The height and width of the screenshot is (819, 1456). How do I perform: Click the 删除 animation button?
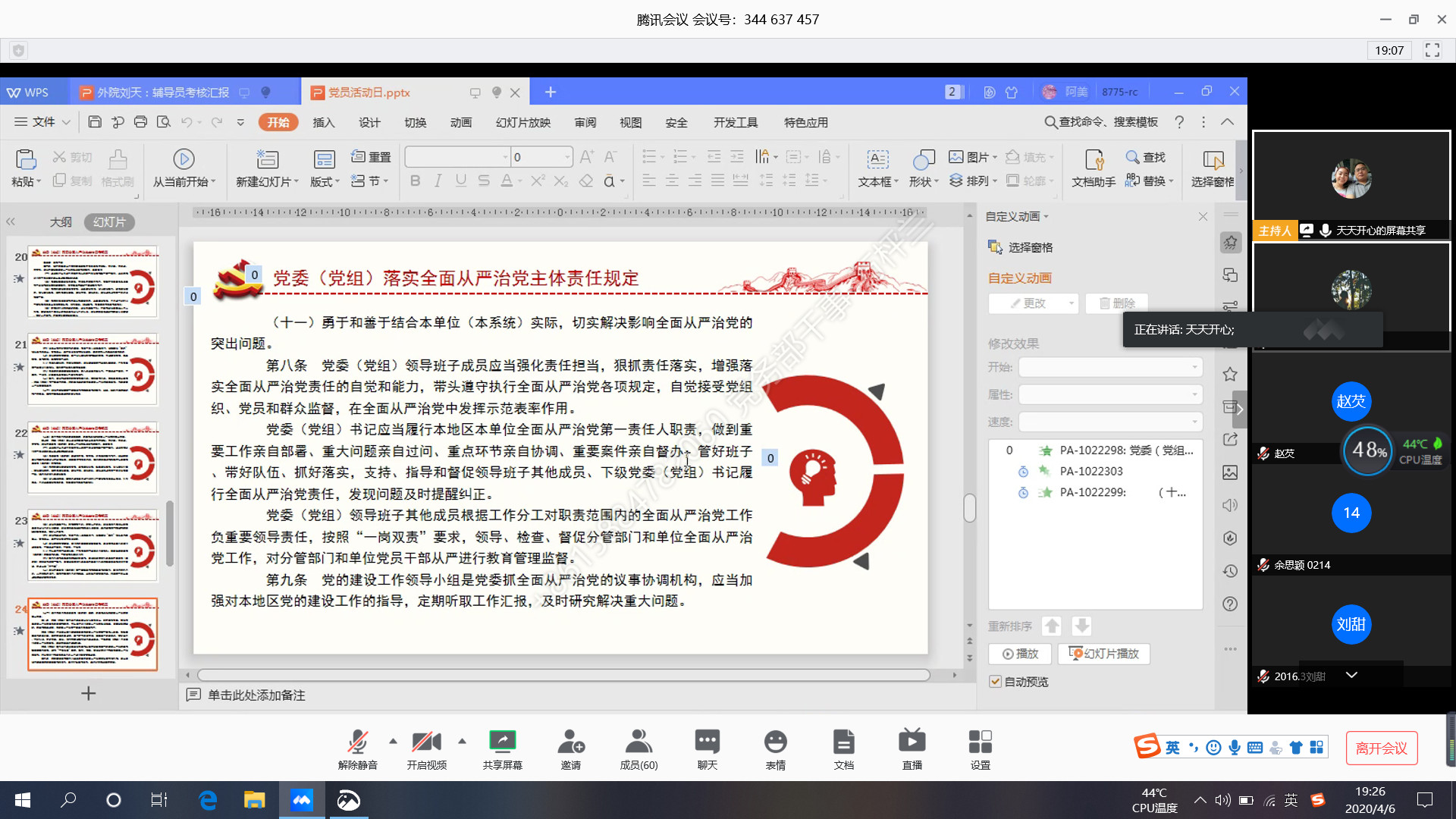point(1116,303)
